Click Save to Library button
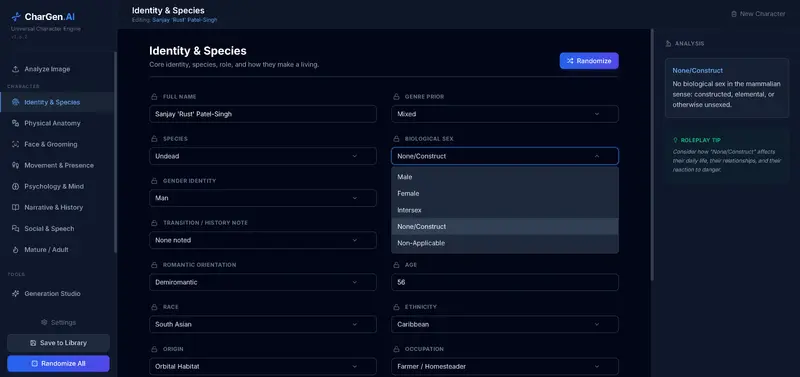 pos(58,343)
